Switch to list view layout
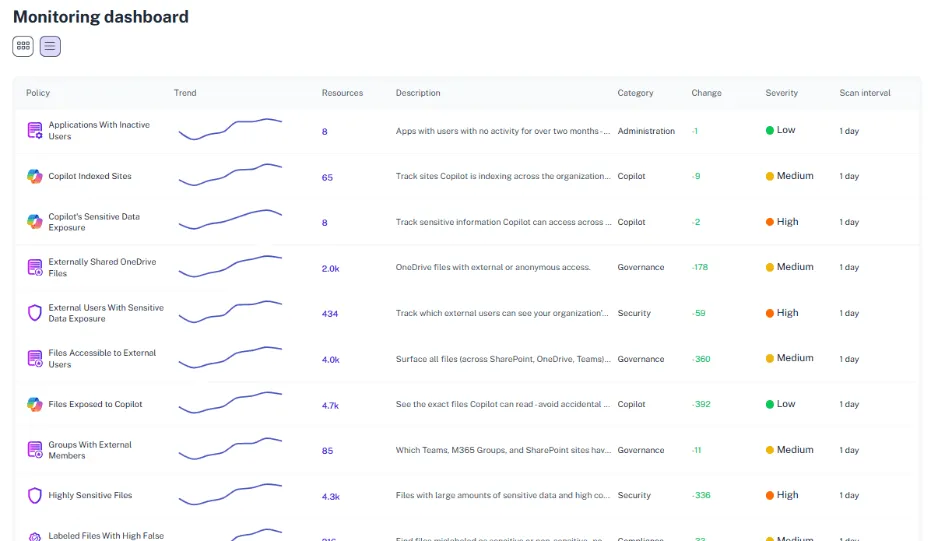The width and height of the screenshot is (938, 541). [50, 46]
